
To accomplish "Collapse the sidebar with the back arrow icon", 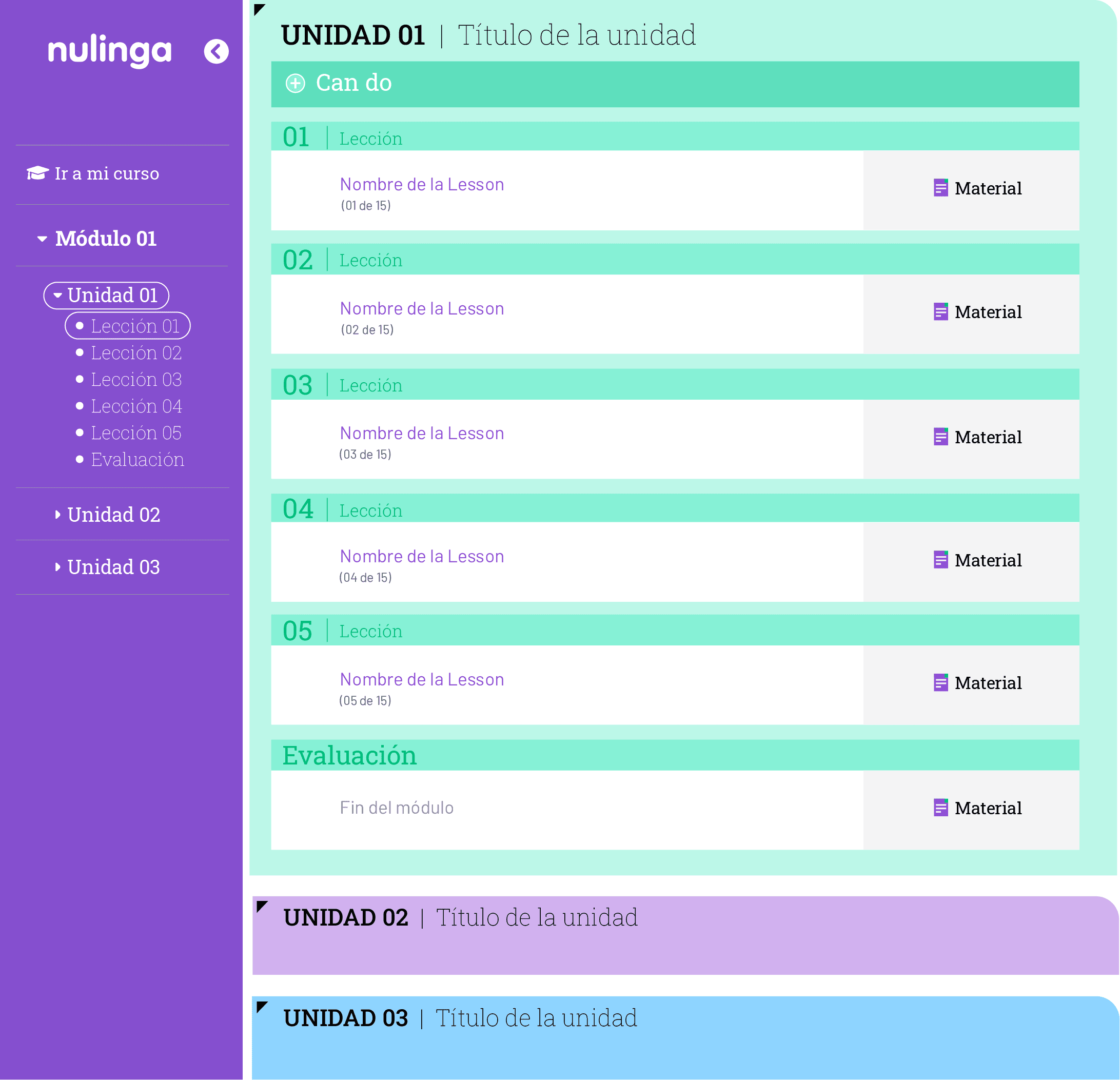I will click(216, 51).
